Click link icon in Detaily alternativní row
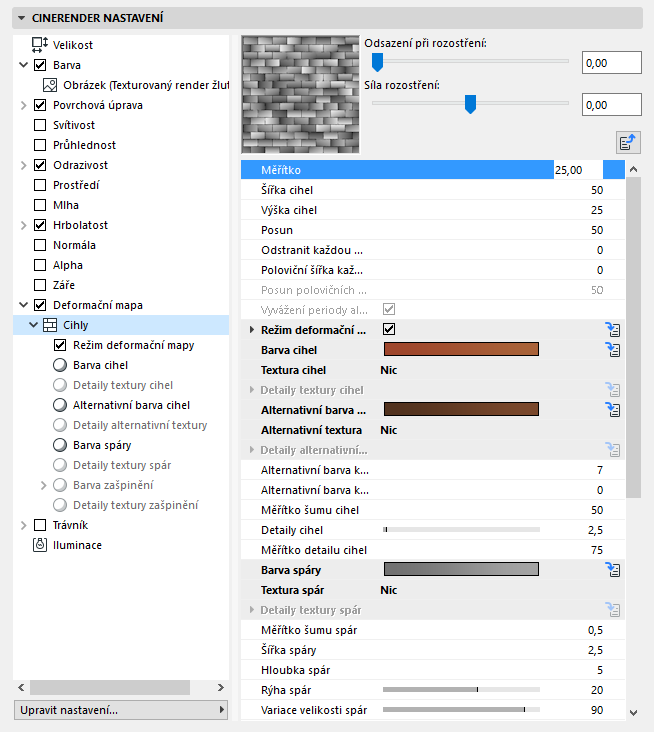This screenshot has width=654, height=732. pos(612,450)
